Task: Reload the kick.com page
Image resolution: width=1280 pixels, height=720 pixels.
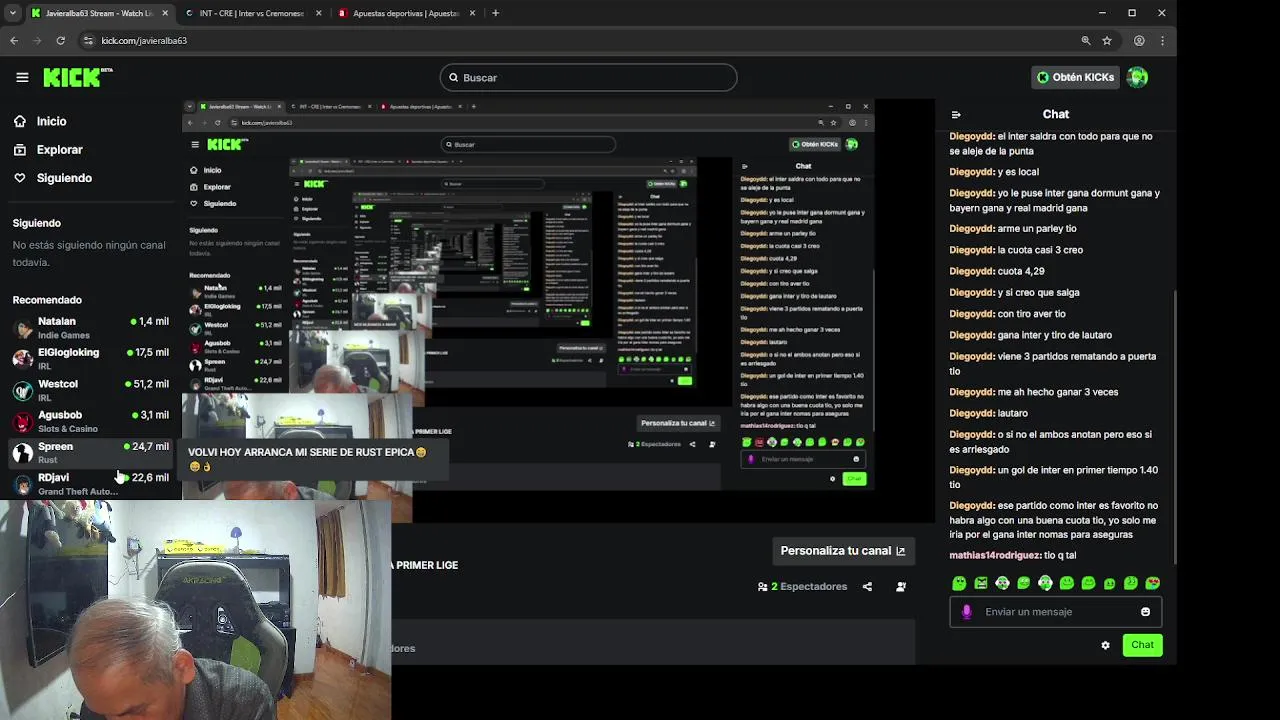Action: 60,41
